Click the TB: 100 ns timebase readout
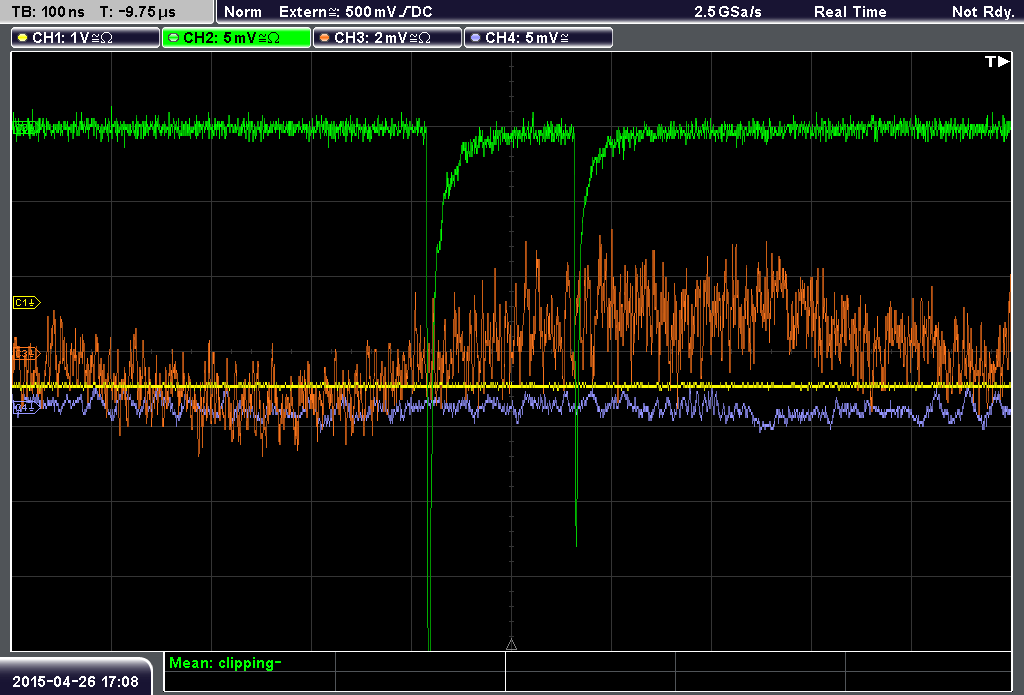This screenshot has width=1024, height=695. 48,12
